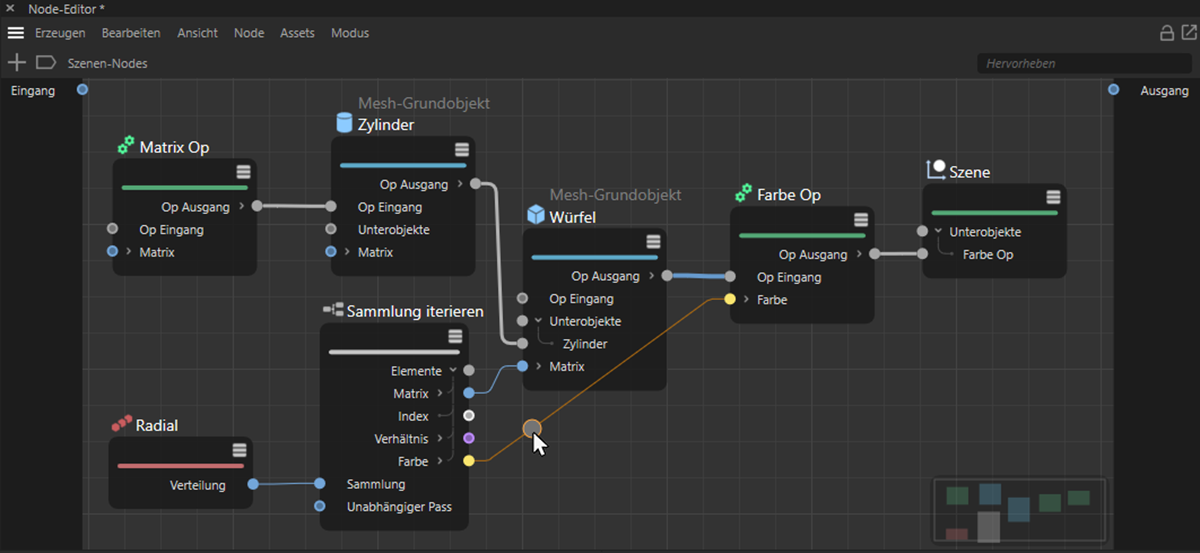Screen dimensions: 1200x553
Task: Click the plus icon to add node
Action: (16, 63)
